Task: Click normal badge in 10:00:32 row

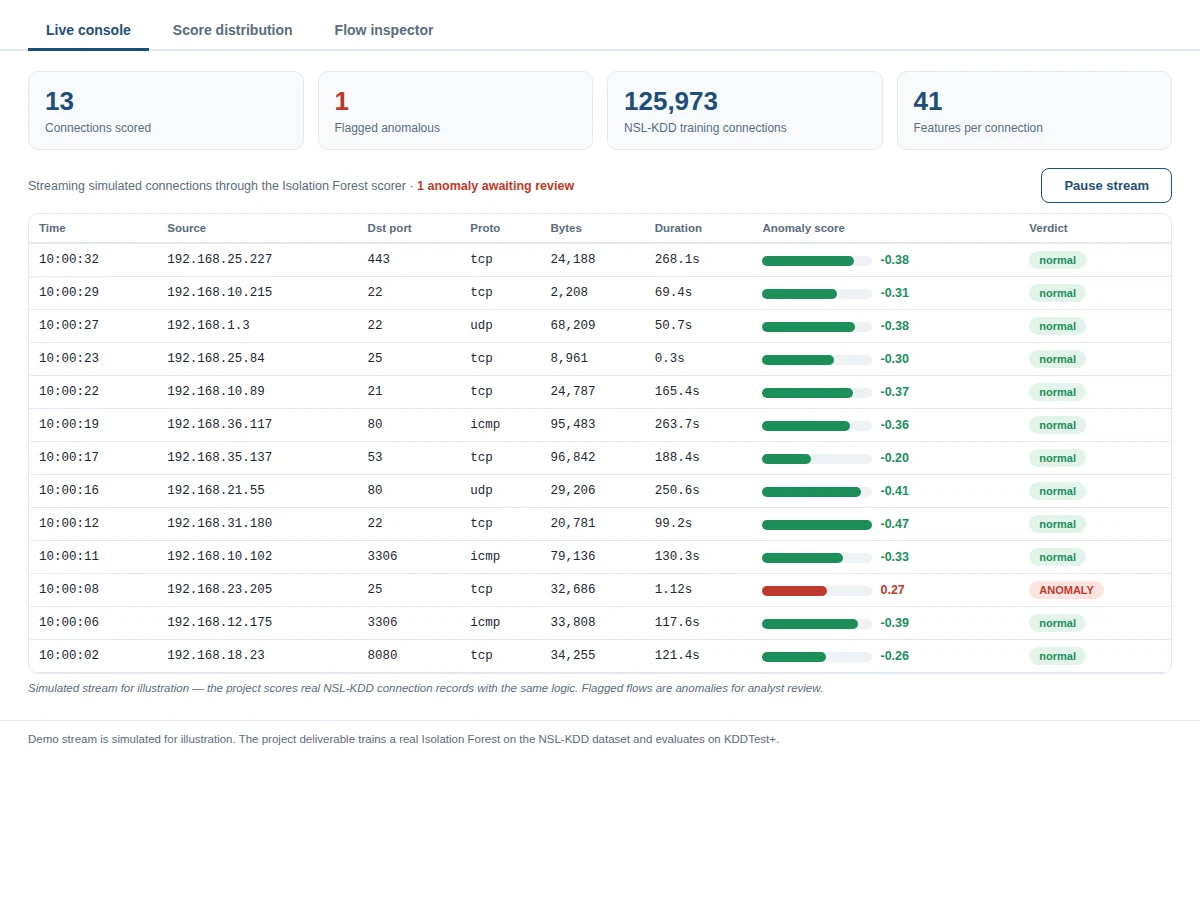Action: 1057,260
